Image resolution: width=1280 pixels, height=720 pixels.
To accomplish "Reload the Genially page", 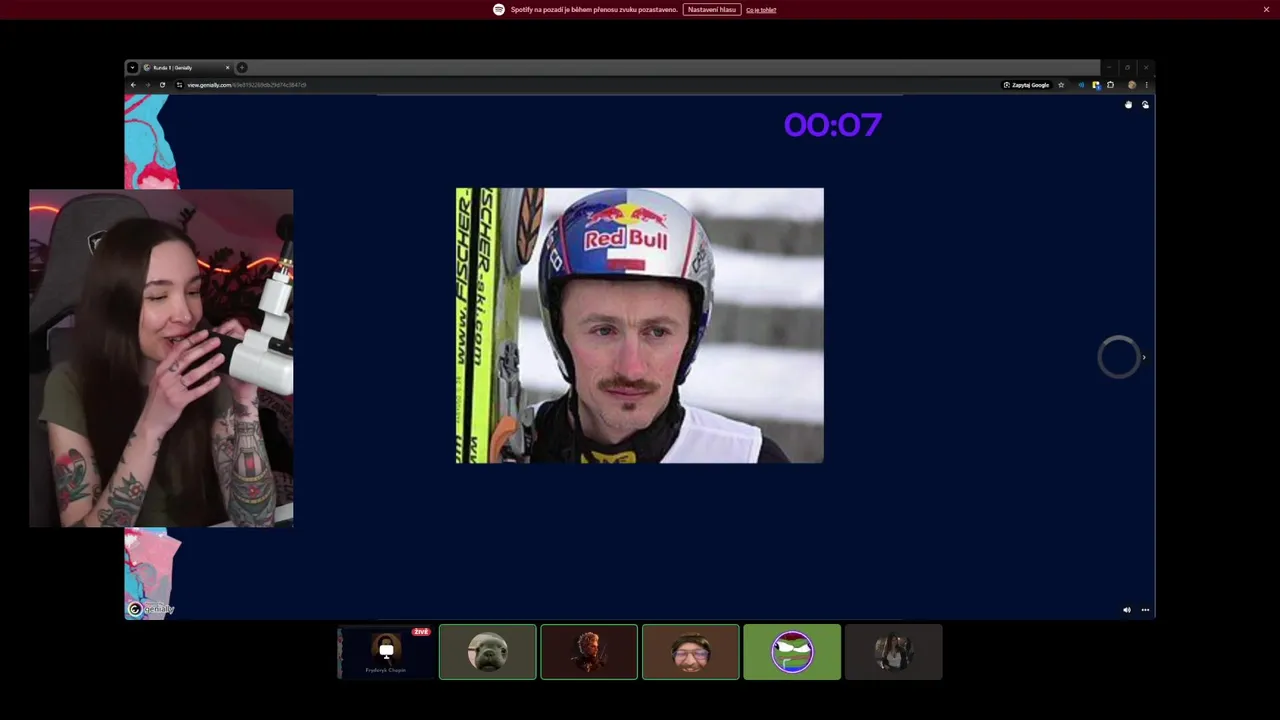I will 162,85.
